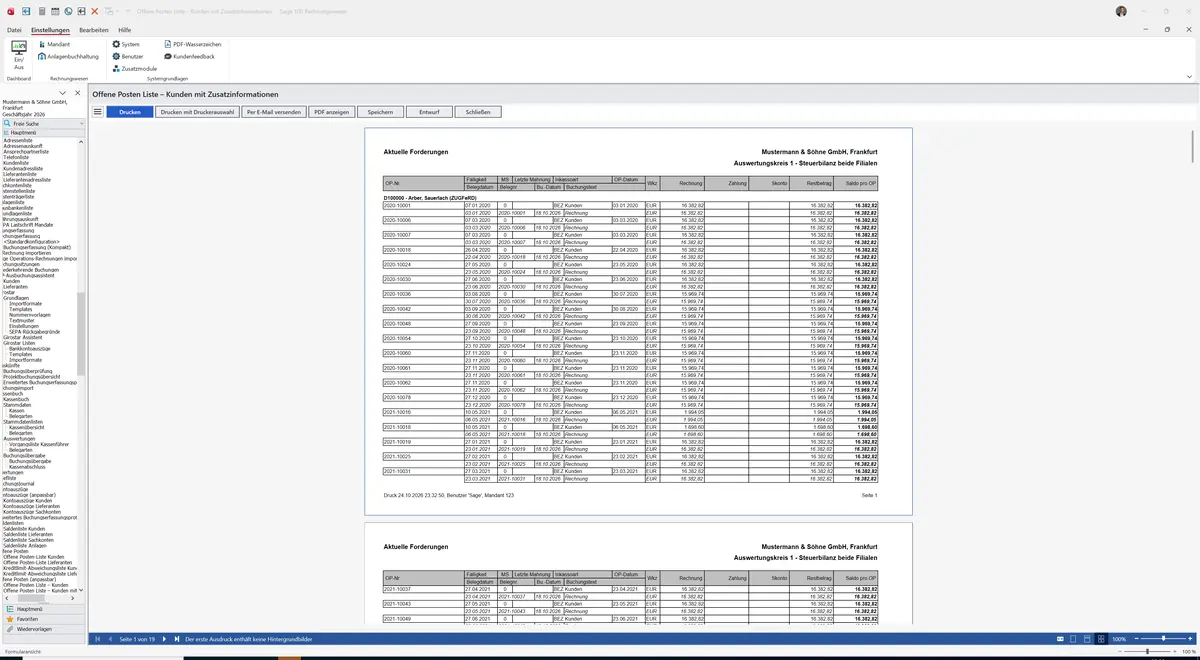Click the Drucken button

point(130,112)
